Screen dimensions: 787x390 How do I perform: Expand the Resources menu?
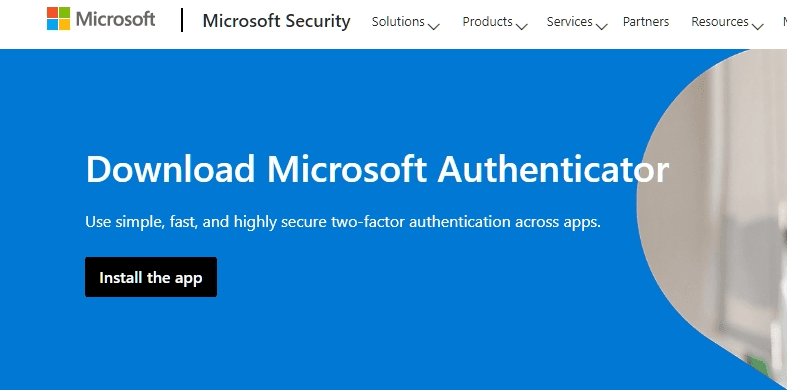point(727,22)
